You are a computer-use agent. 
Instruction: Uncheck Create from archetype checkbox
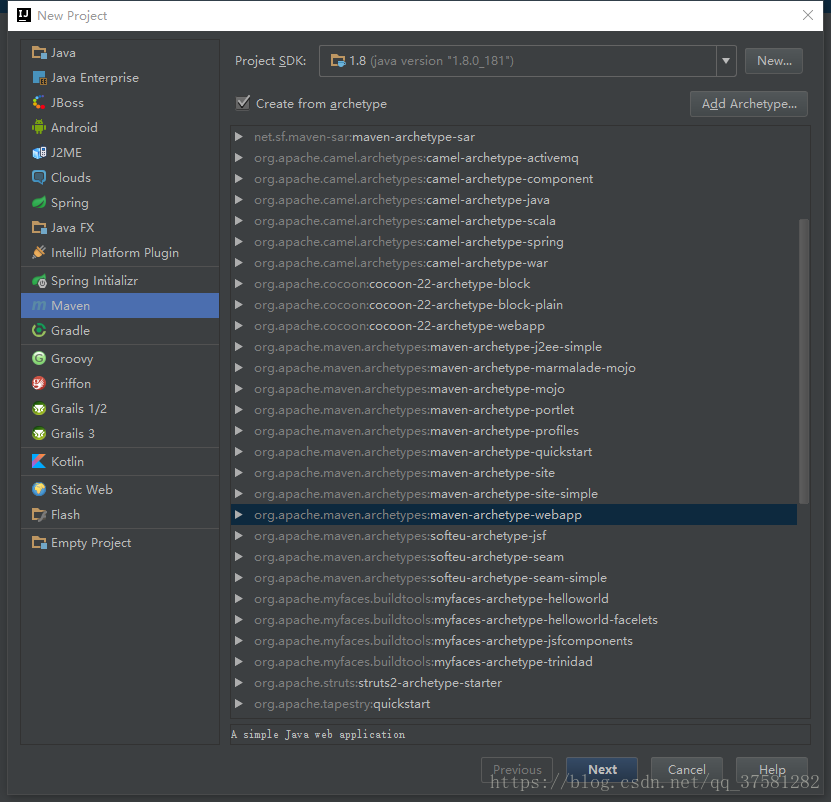pyautogui.click(x=243, y=103)
